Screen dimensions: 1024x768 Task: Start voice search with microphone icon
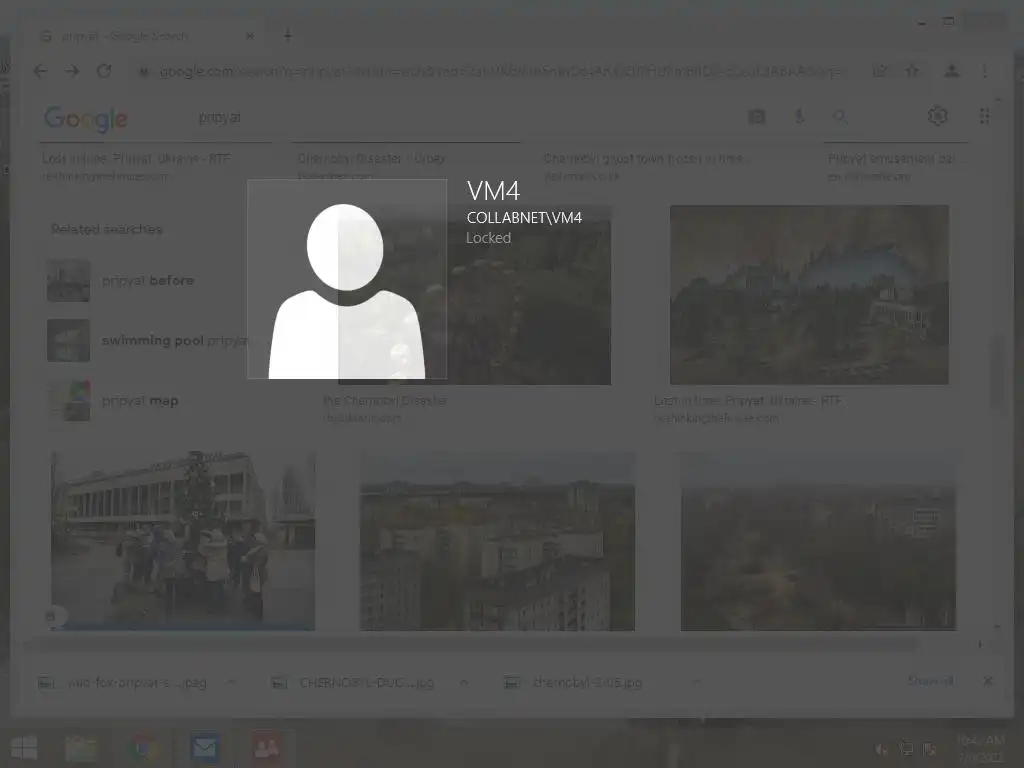pos(799,117)
